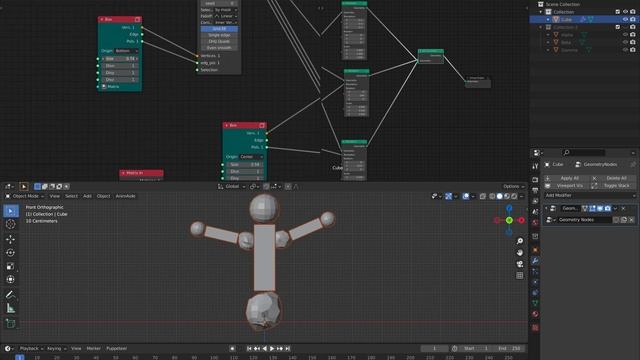Pick the Measure ruler tool

pos(11,308)
